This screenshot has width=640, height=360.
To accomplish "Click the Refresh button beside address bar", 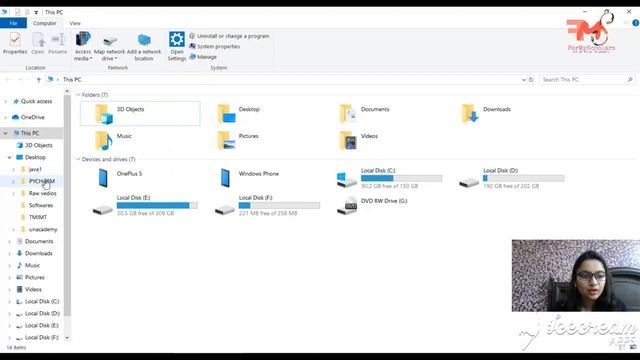I will click(531, 80).
